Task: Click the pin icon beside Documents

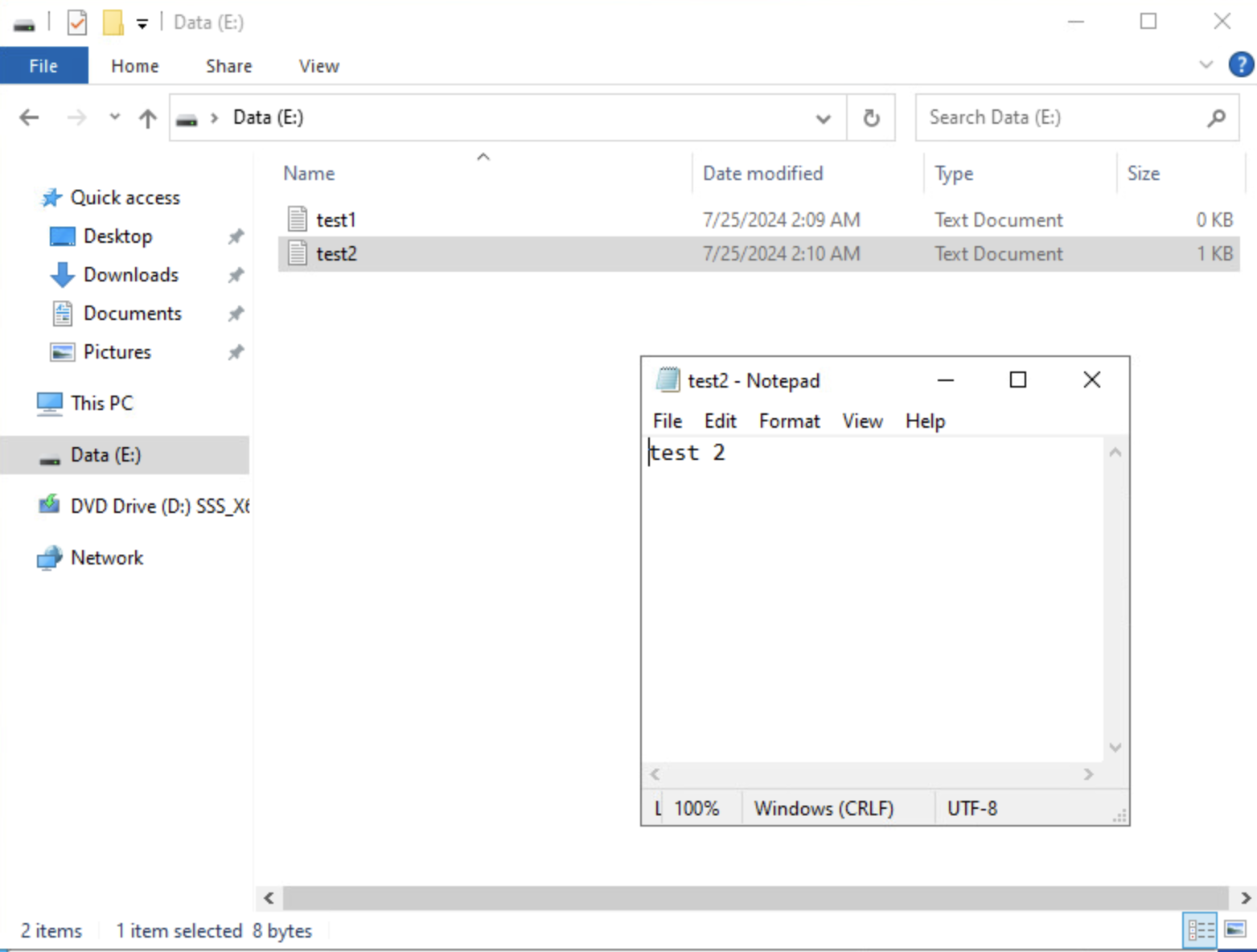Action: (x=236, y=314)
